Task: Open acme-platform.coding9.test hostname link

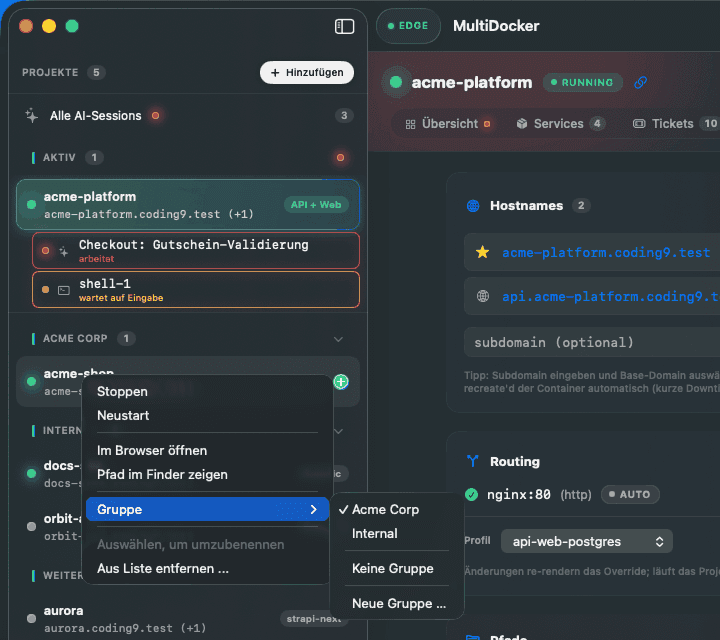Action: 606,252
